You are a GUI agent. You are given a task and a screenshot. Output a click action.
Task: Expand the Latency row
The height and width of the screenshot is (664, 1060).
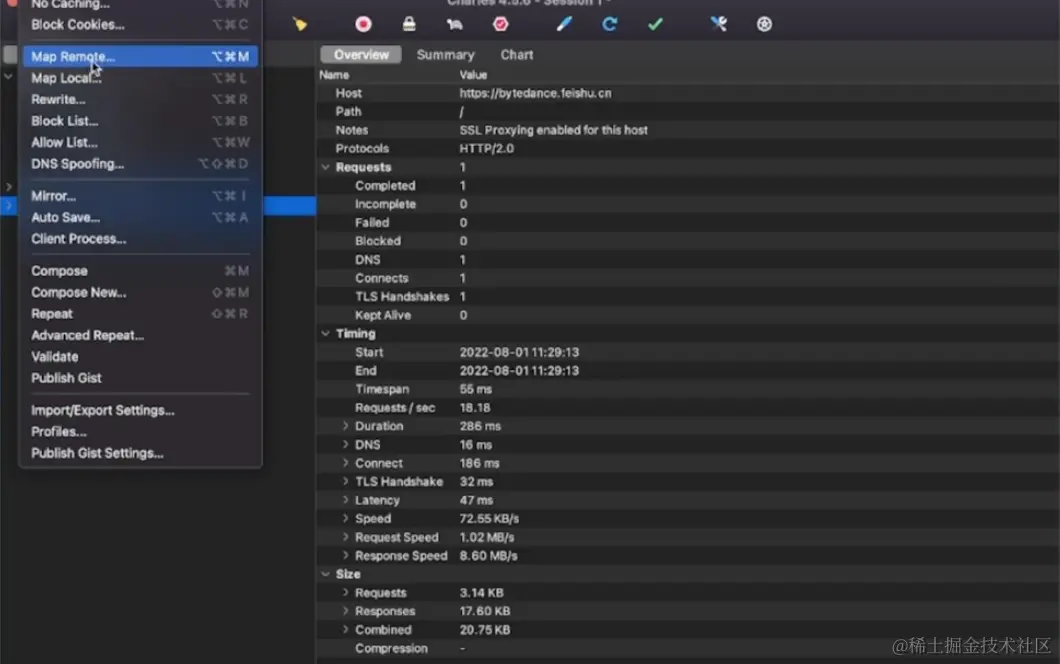(345, 500)
